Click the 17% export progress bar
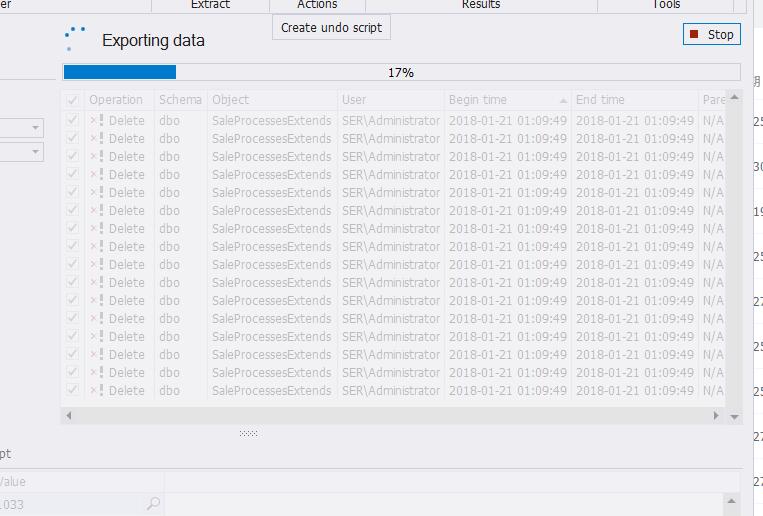 click(401, 72)
